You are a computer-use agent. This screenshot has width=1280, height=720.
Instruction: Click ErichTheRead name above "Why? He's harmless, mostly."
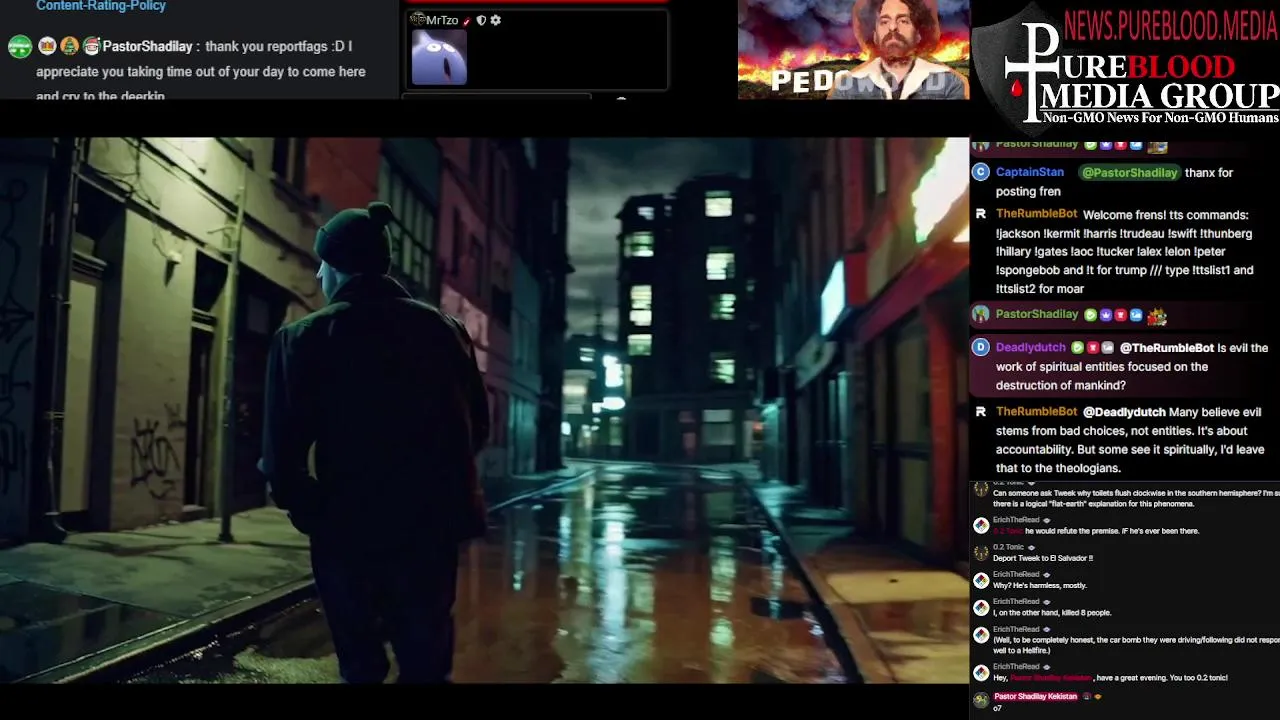(1016, 575)
